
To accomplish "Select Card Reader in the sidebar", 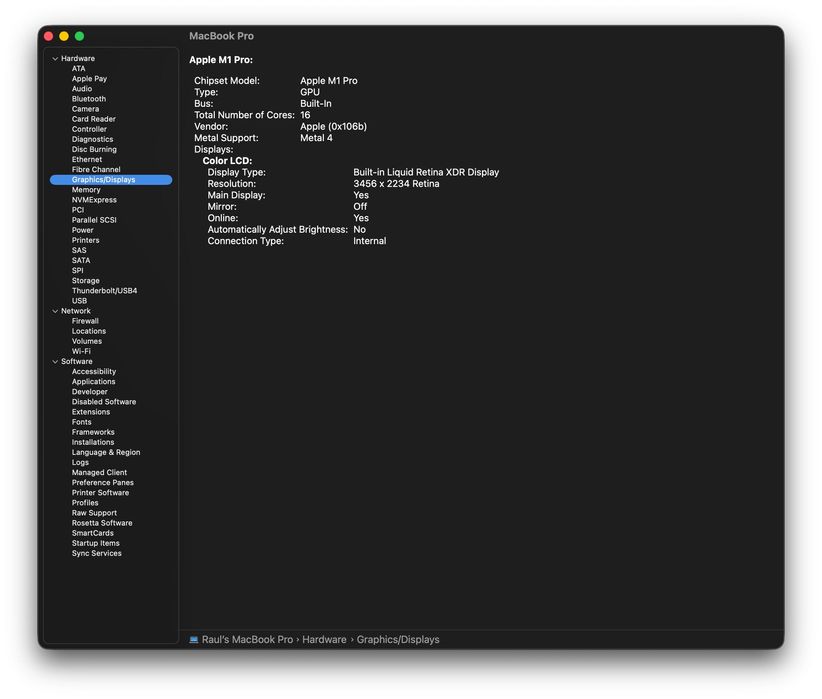I will 94,119.
